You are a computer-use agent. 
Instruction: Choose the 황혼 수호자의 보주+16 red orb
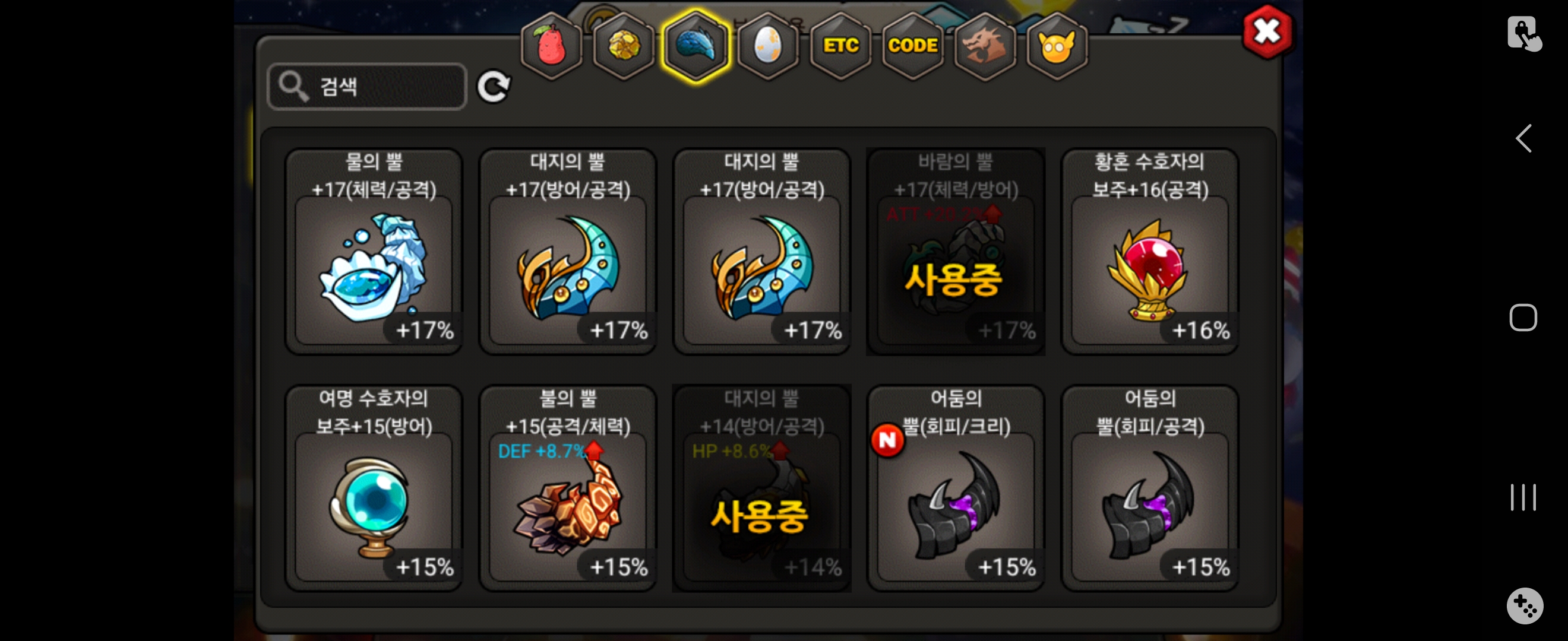(1150, 251)
